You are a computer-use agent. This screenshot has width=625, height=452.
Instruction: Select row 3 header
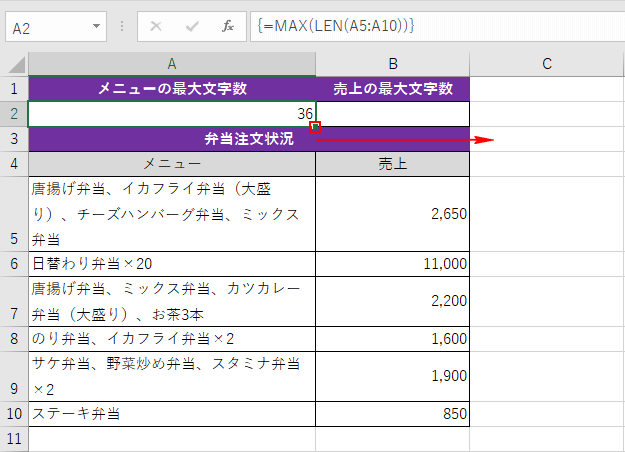(14, 139)
